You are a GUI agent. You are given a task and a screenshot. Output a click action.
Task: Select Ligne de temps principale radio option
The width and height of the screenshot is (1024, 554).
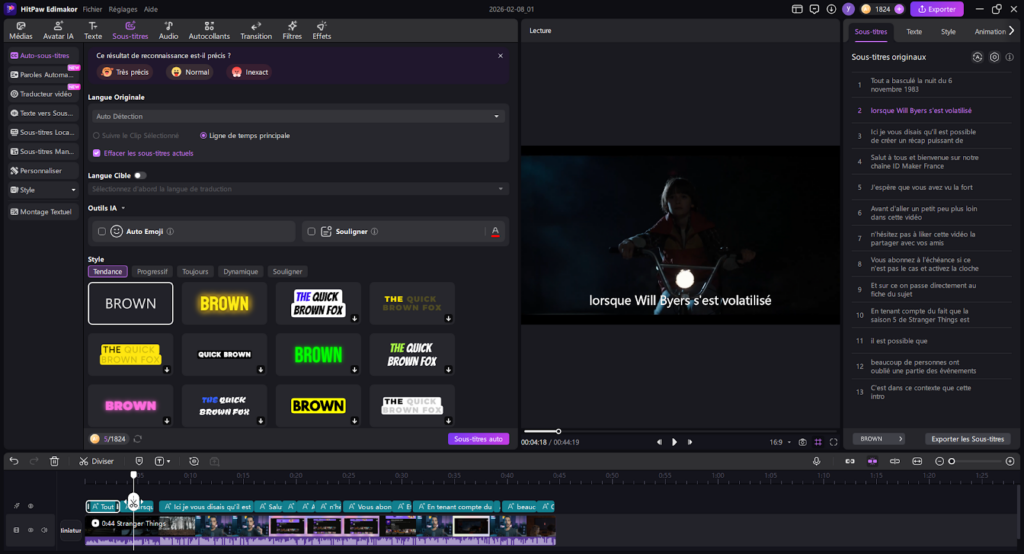click(x=204, y=135)
